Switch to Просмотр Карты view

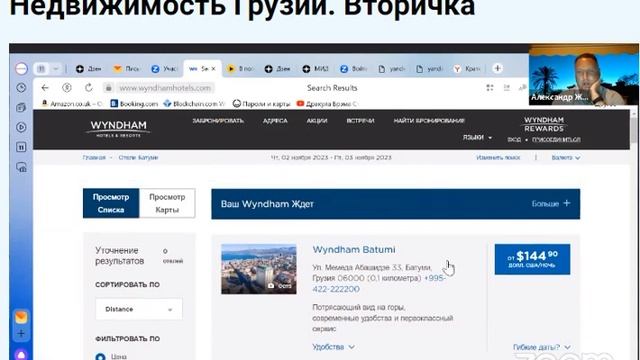click(x=167, y=203)
